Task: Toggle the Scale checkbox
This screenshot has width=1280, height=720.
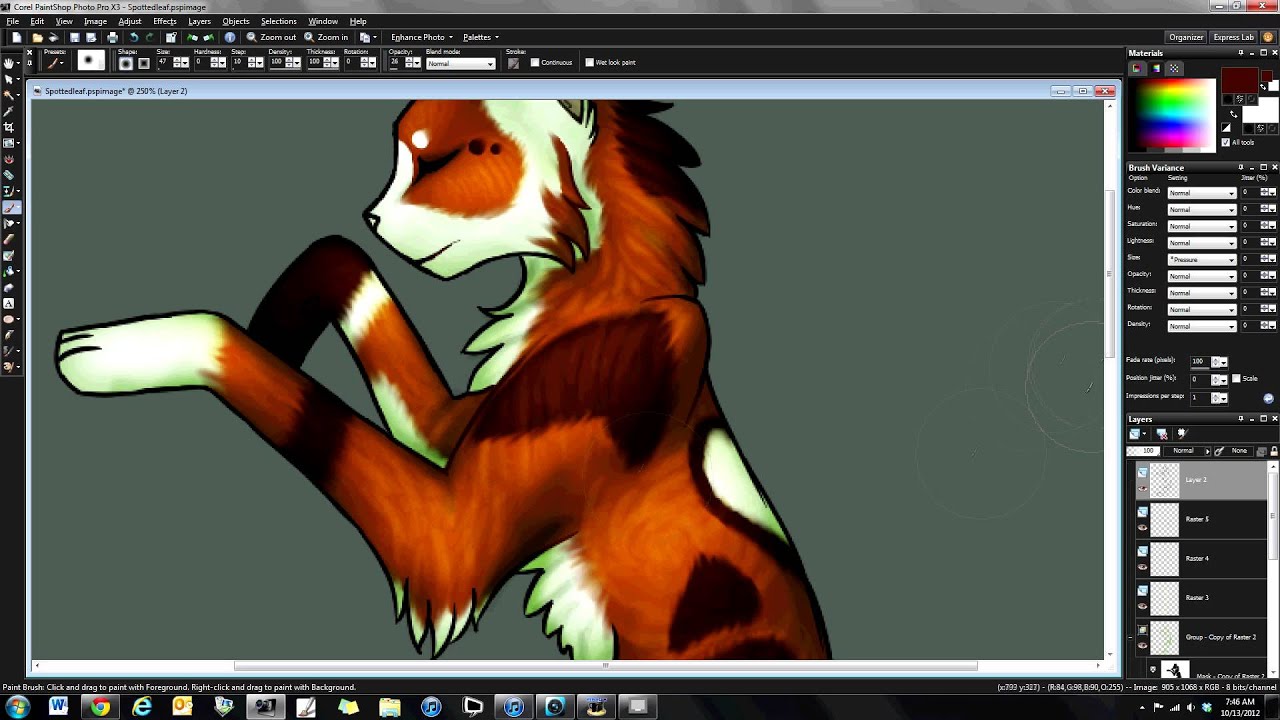Action: (x=1236, y=378)
